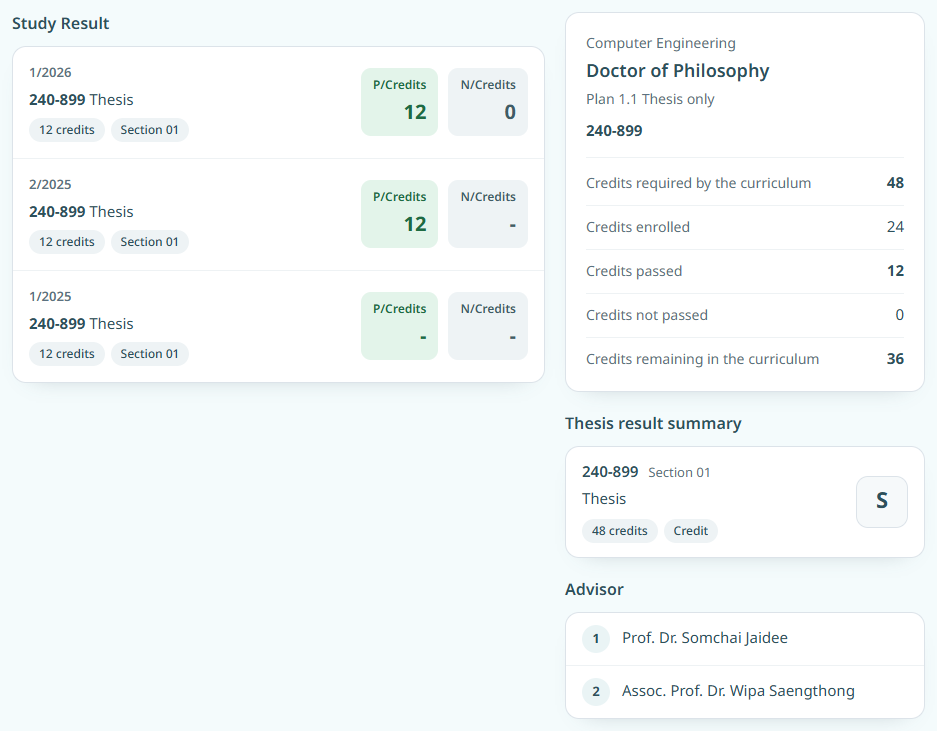The width and height of the screenshot is (937, 731).
Task: Click the number 2 badge beside Wipa Saengthong
Action: click(x=596, y=692)
